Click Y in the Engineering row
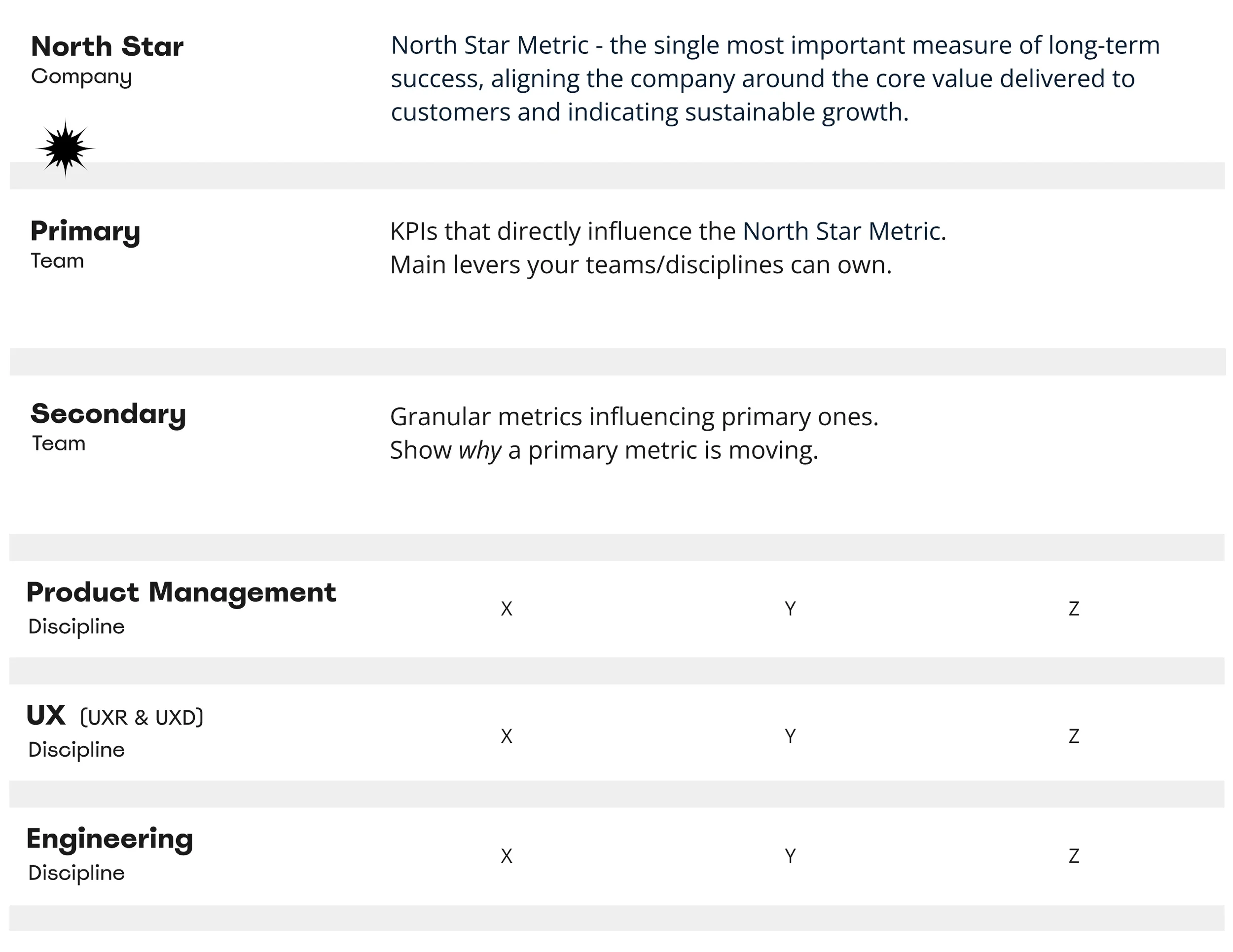Viewport: 1233px width, 952px height. (x=791, y=857)
